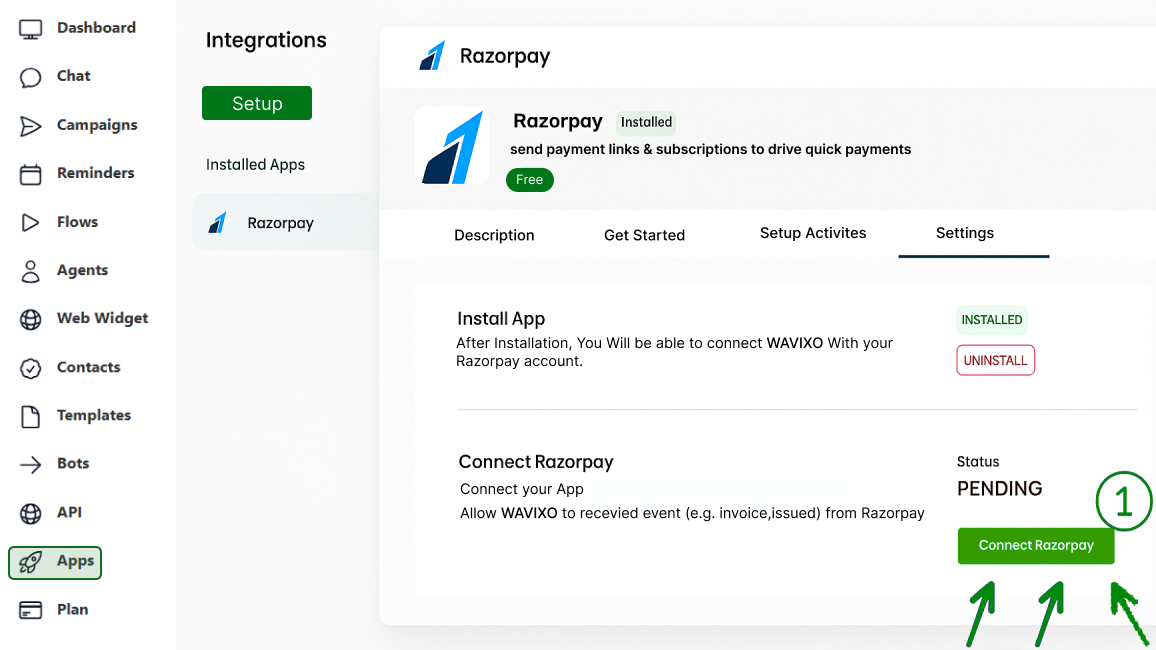Click the Web Widget globe icon
Screen dimensions: 1156x650
(x=31, y=319)
